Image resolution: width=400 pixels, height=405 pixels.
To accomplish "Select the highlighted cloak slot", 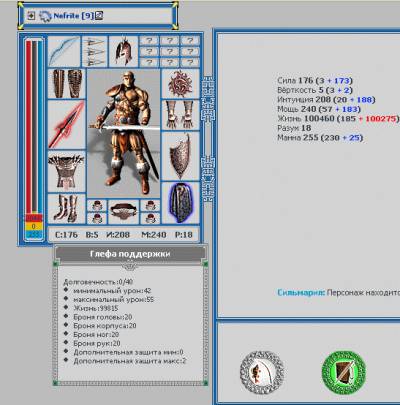I will [180, 203].
